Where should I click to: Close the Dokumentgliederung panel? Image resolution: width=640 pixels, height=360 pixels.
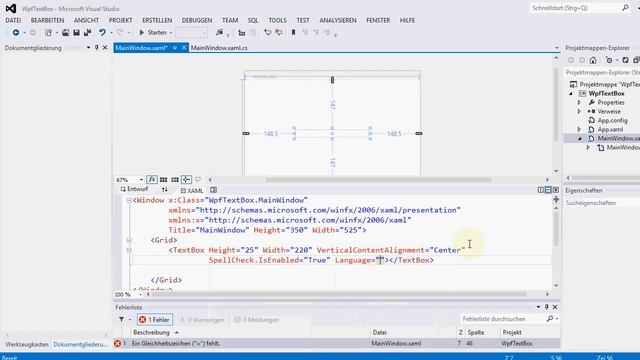point(105,48)
